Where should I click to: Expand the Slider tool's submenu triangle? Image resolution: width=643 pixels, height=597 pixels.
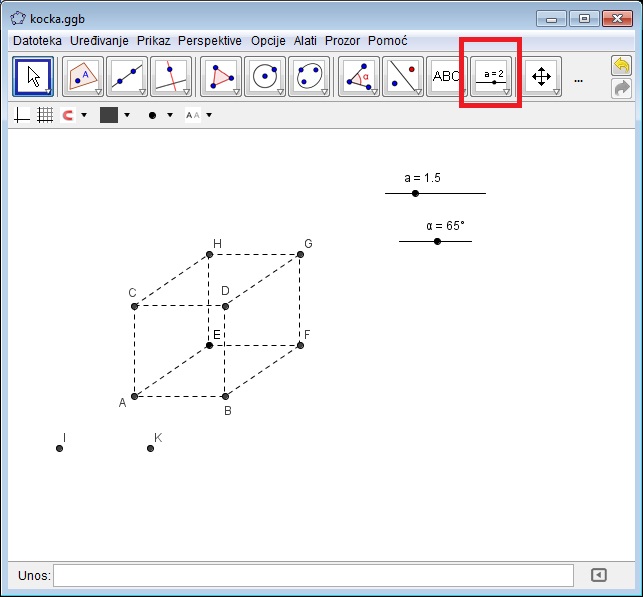[x=506, y=92]
